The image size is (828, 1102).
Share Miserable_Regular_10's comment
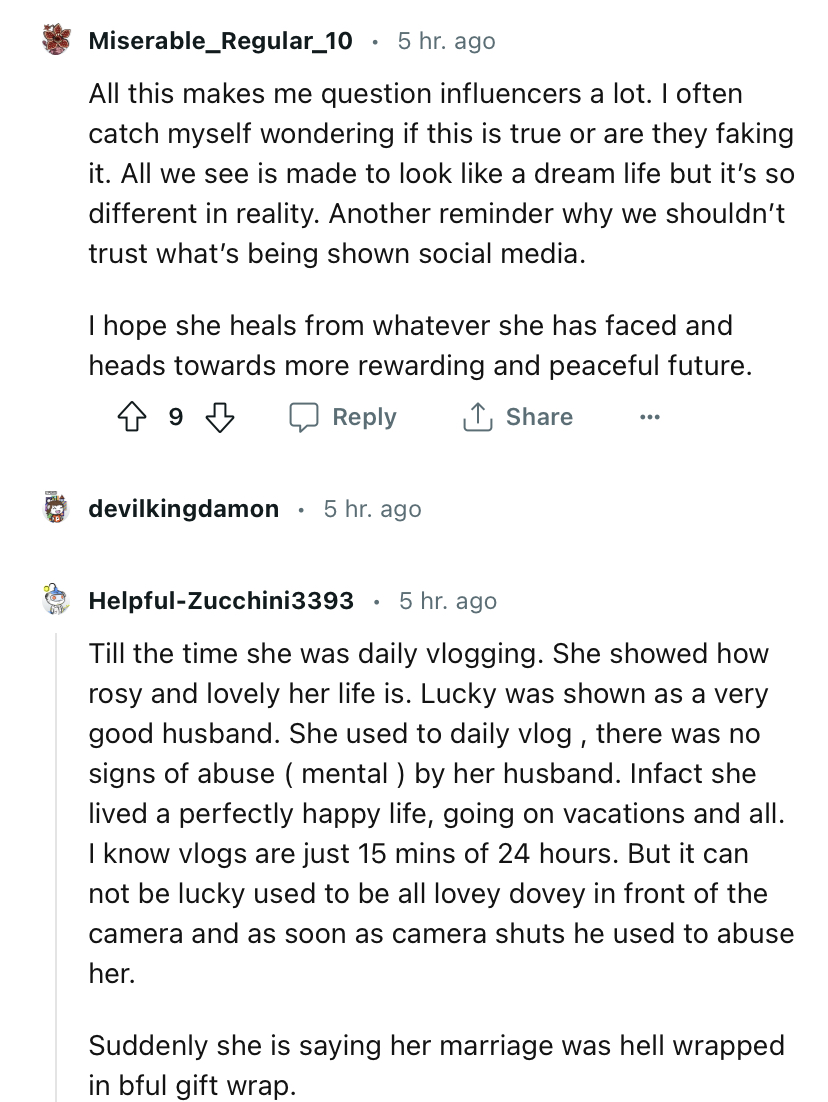517,417
